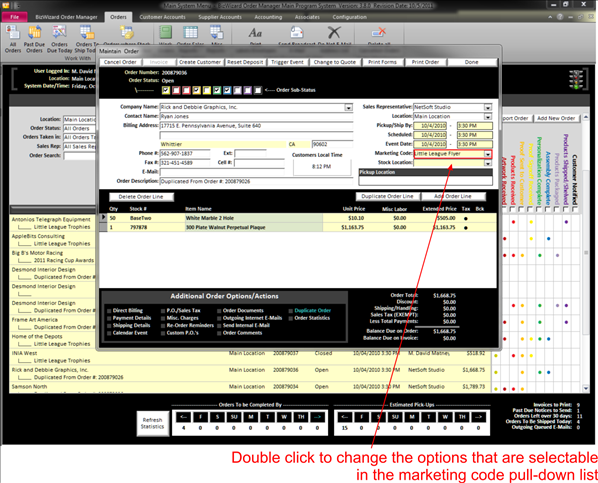Click the ribbon help question mark icon
Image resolution: width=598 pixels, height=483 pixels.
(560, 17)
